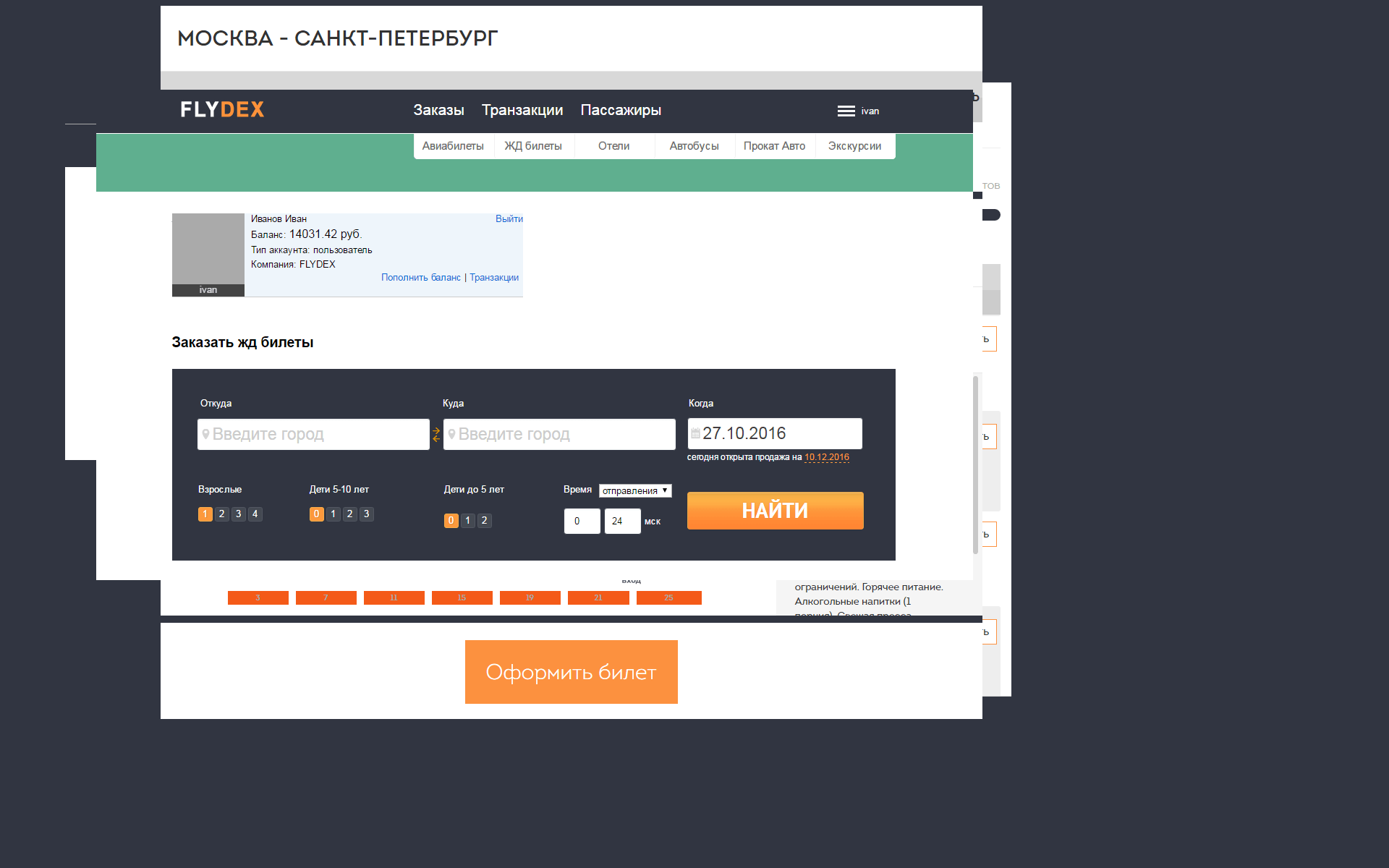Open the Заказы menu item

click(x=438, y=111)
